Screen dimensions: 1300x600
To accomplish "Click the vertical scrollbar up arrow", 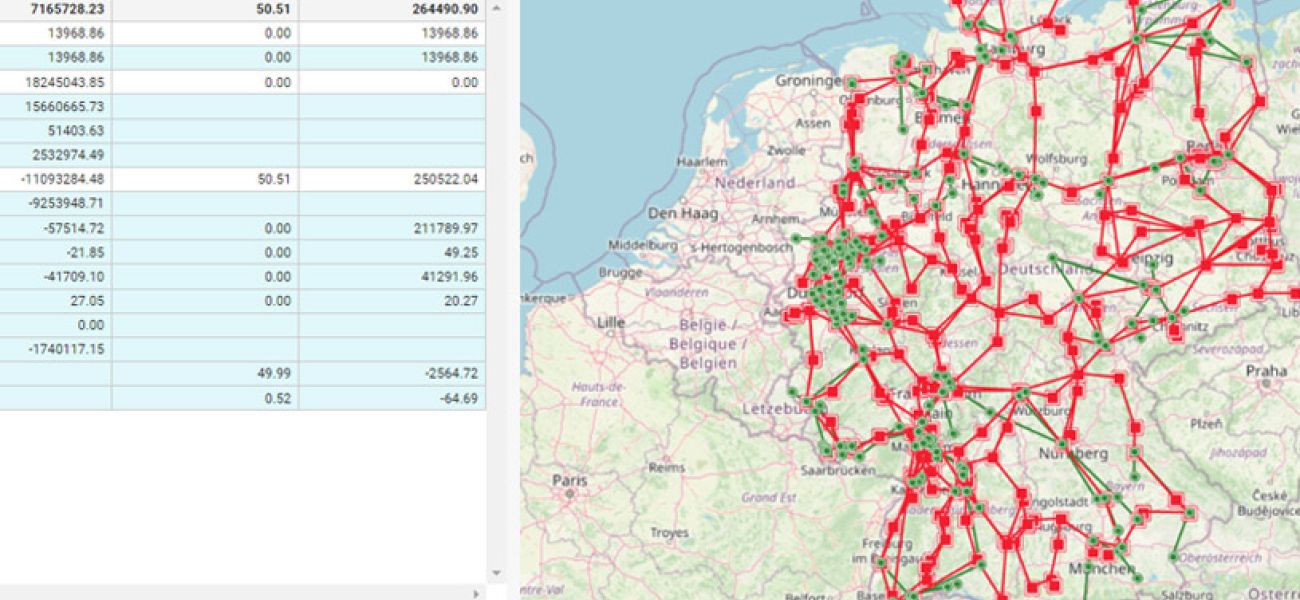I will pos(497,8).
